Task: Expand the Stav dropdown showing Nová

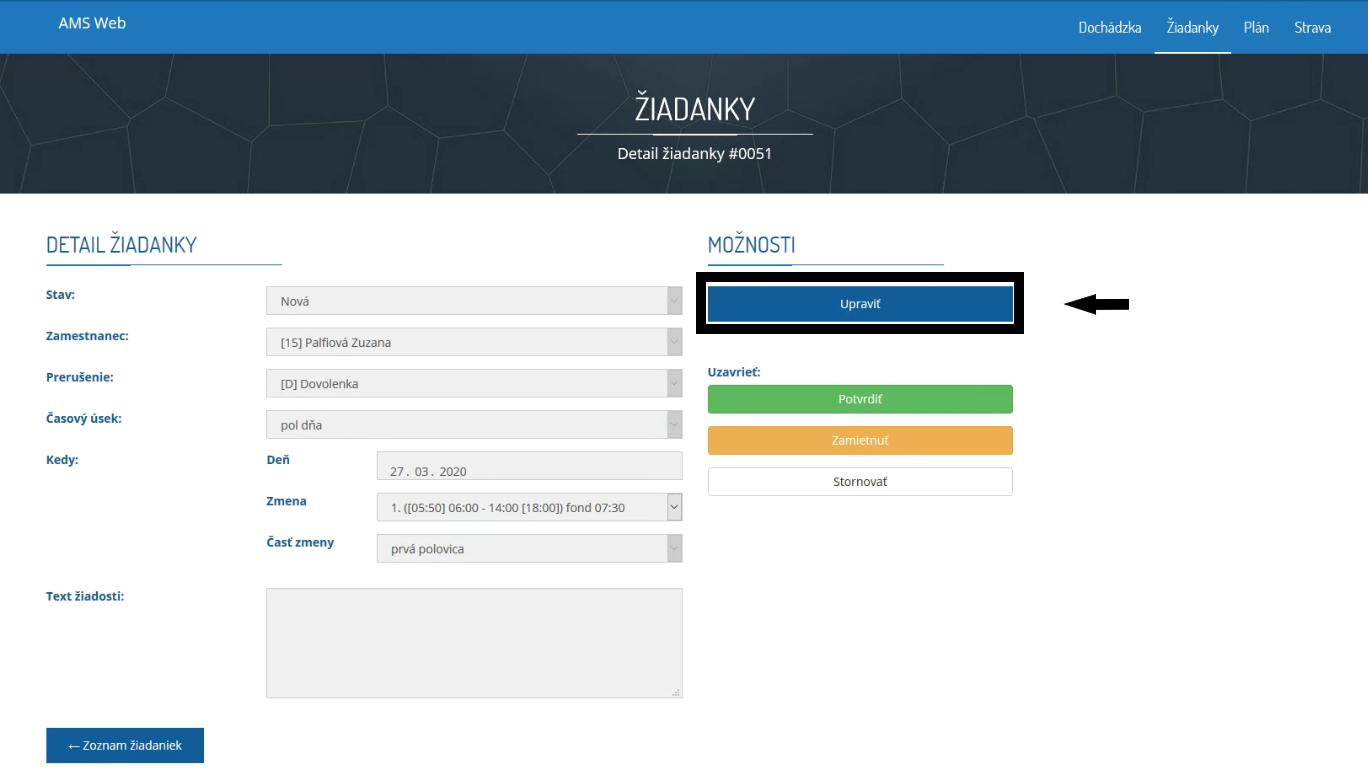Action: point(473,301)
